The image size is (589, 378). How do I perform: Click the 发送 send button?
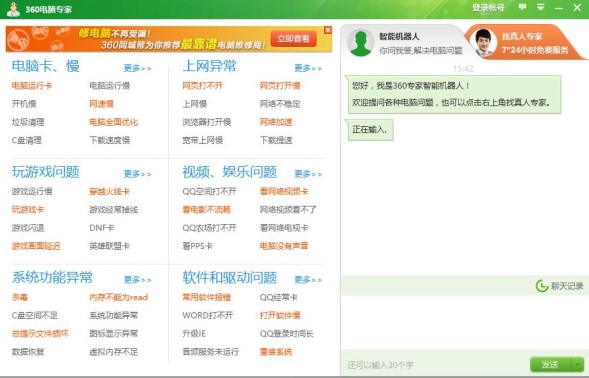click(550, 364)
